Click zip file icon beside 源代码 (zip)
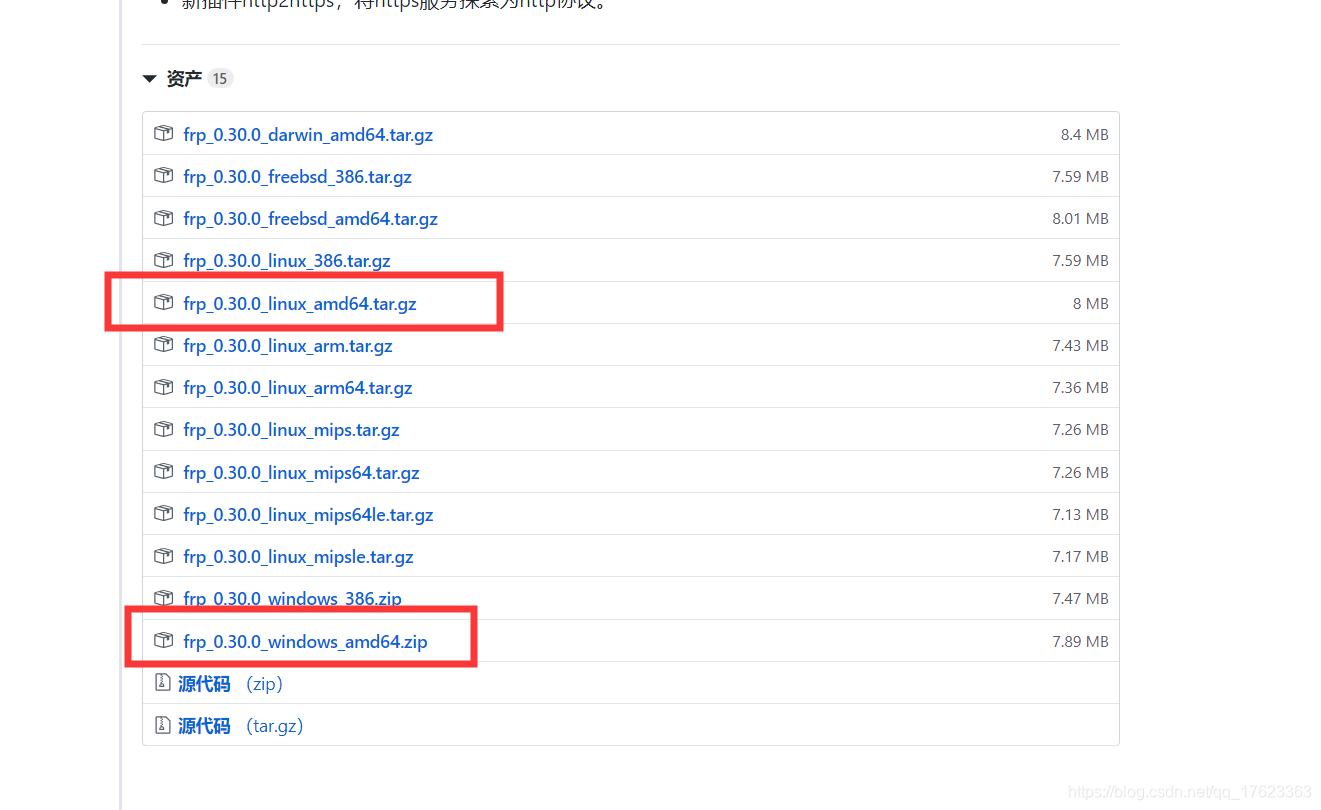The width and height of the screenshot is (1321, 810). (162, 682)
